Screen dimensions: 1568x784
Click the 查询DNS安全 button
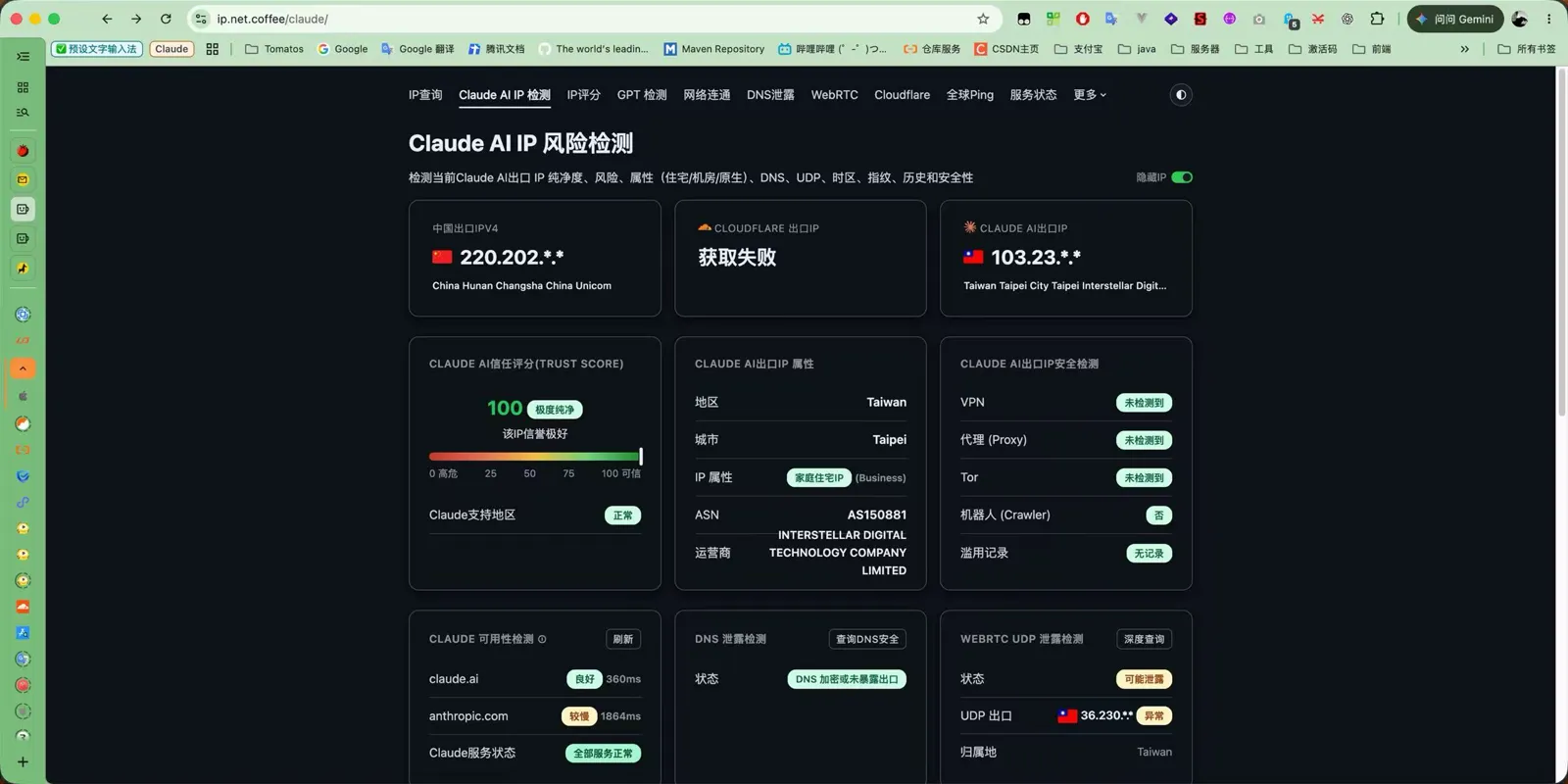pyautogui.click(x=867, y=639)
